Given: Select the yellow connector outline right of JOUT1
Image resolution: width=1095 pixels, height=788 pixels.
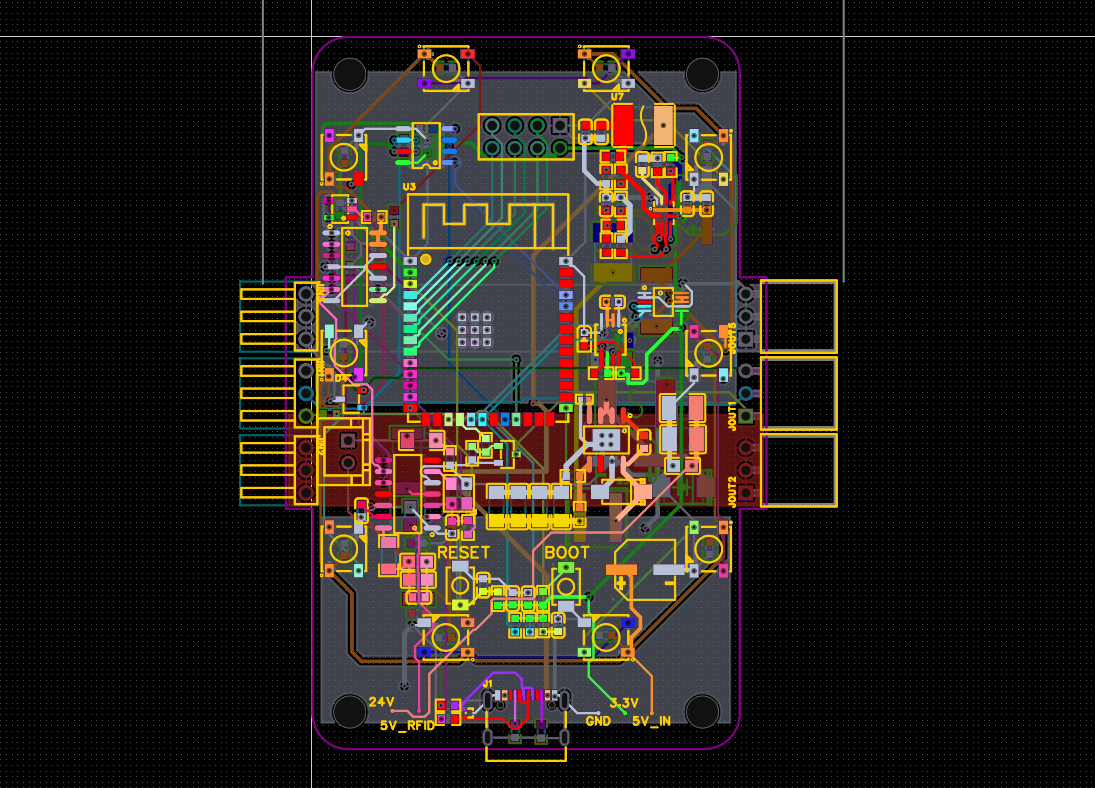Looking at the screenshot, I should tap(799, 393).
